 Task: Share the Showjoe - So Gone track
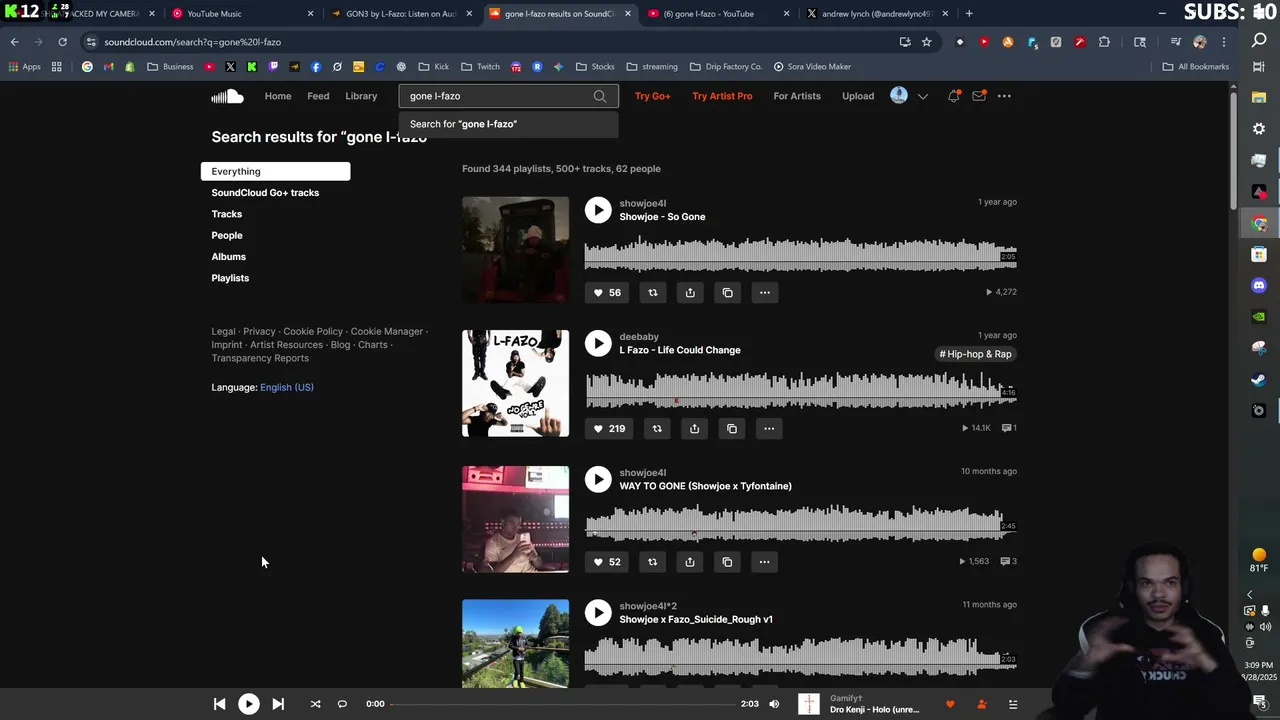point(690,293)
